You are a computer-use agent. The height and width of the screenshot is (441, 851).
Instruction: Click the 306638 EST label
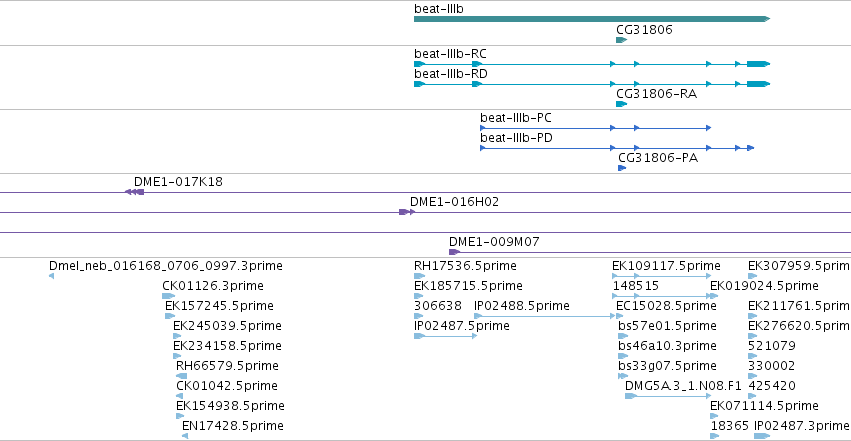(437, 306)
